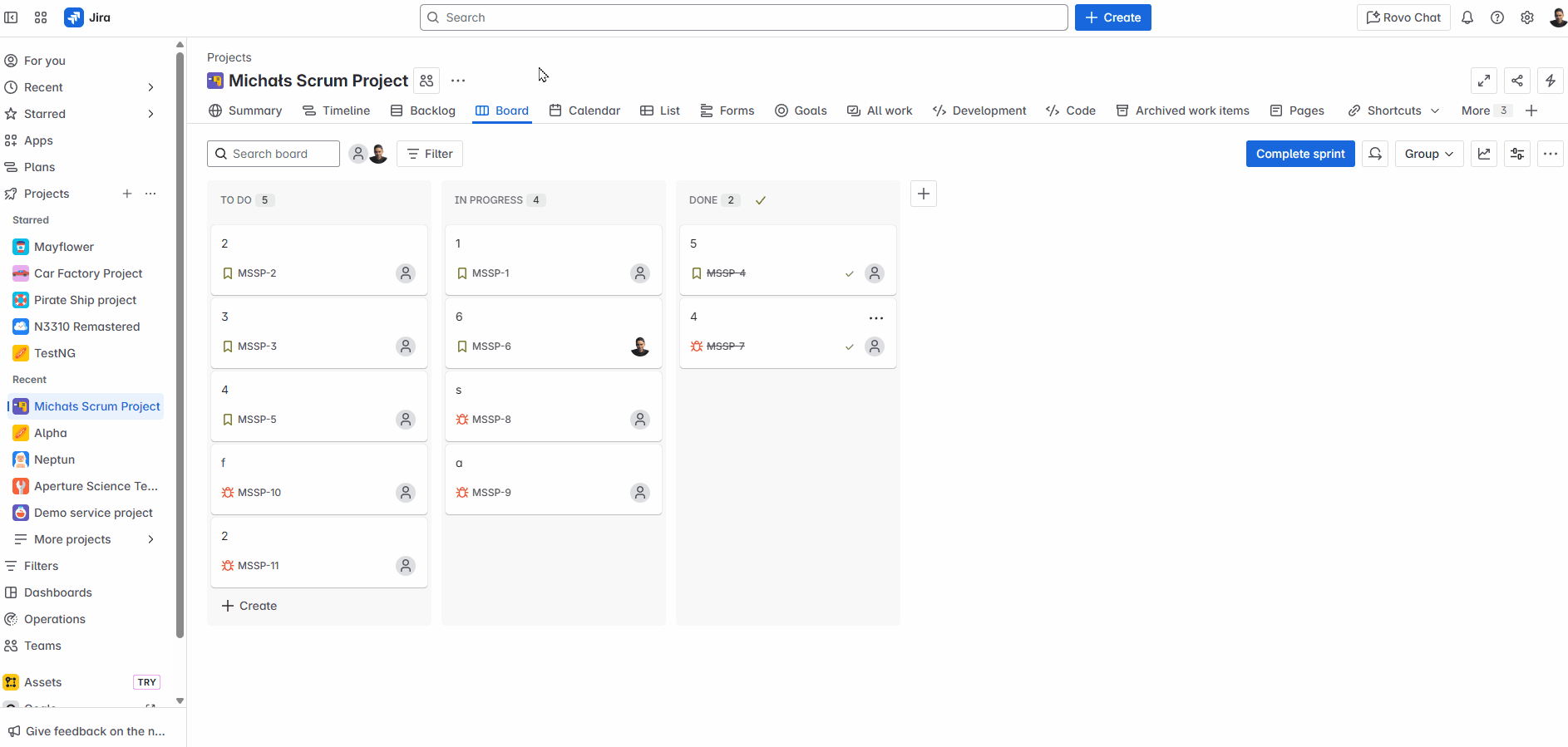1568x747 pixels.
Task: Create a work item in To Do column
Action: [249, 606]
